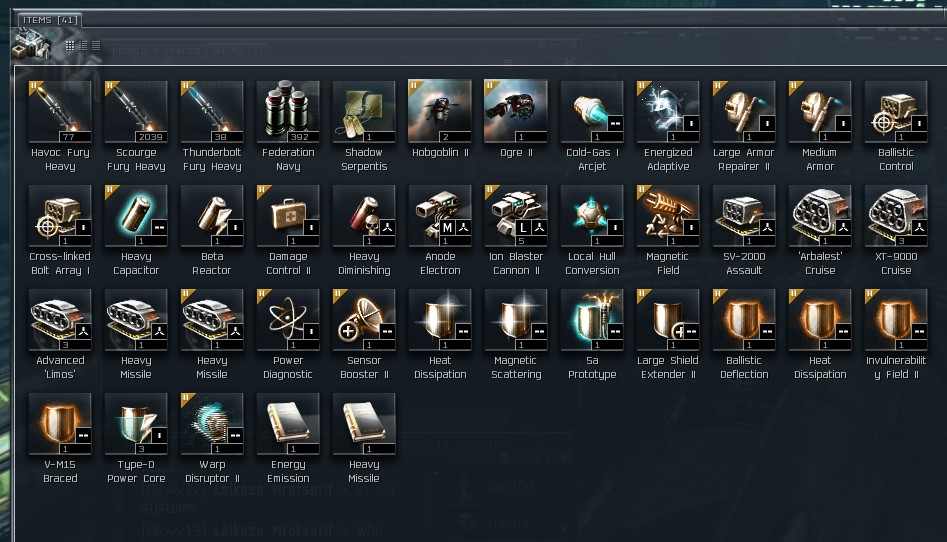Screen dimensions: 947x542
Task: Select the Energized Adaptive plating icon
Action: pos(668,112)
